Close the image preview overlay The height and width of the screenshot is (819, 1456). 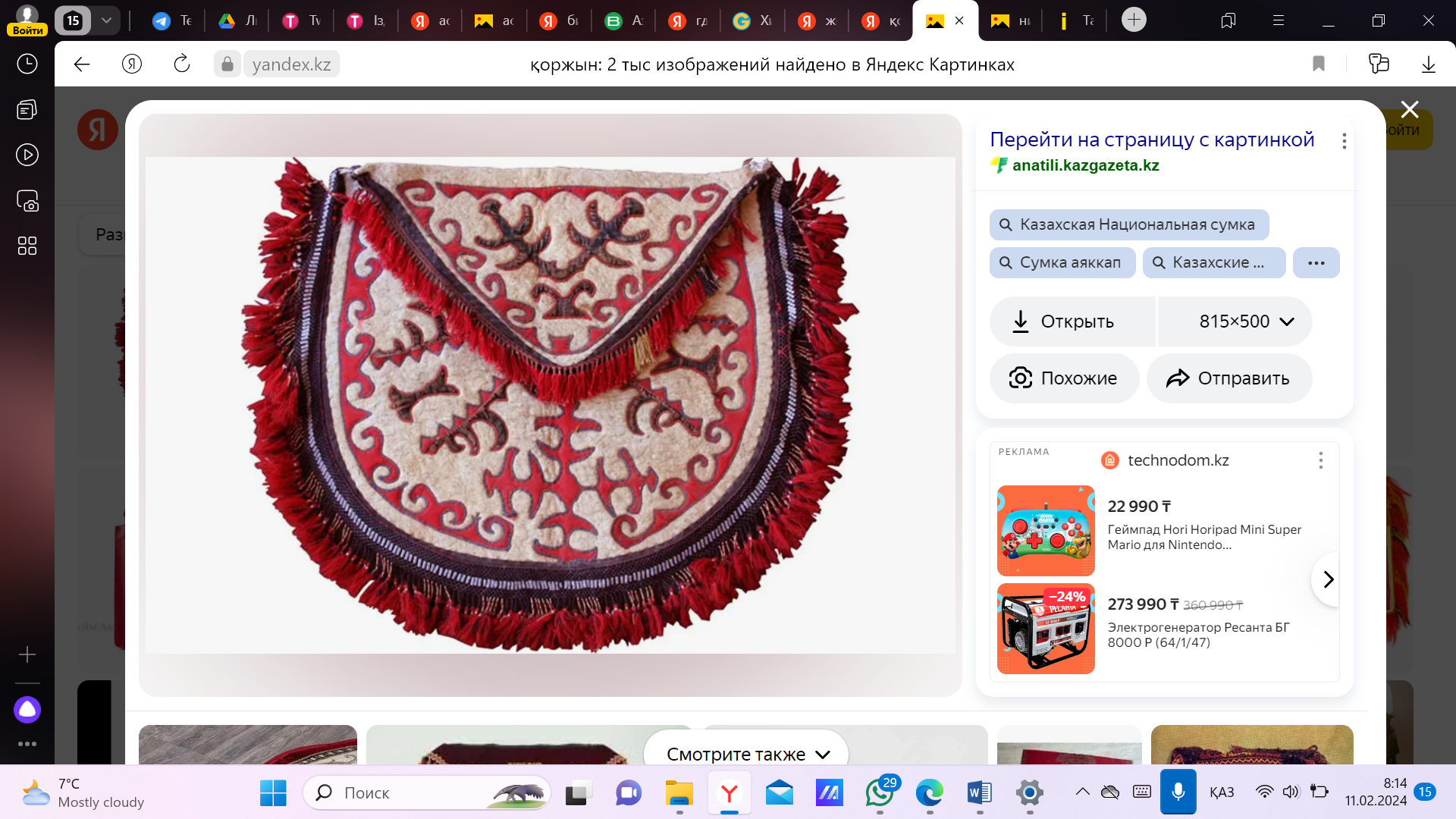[1409, 110]
